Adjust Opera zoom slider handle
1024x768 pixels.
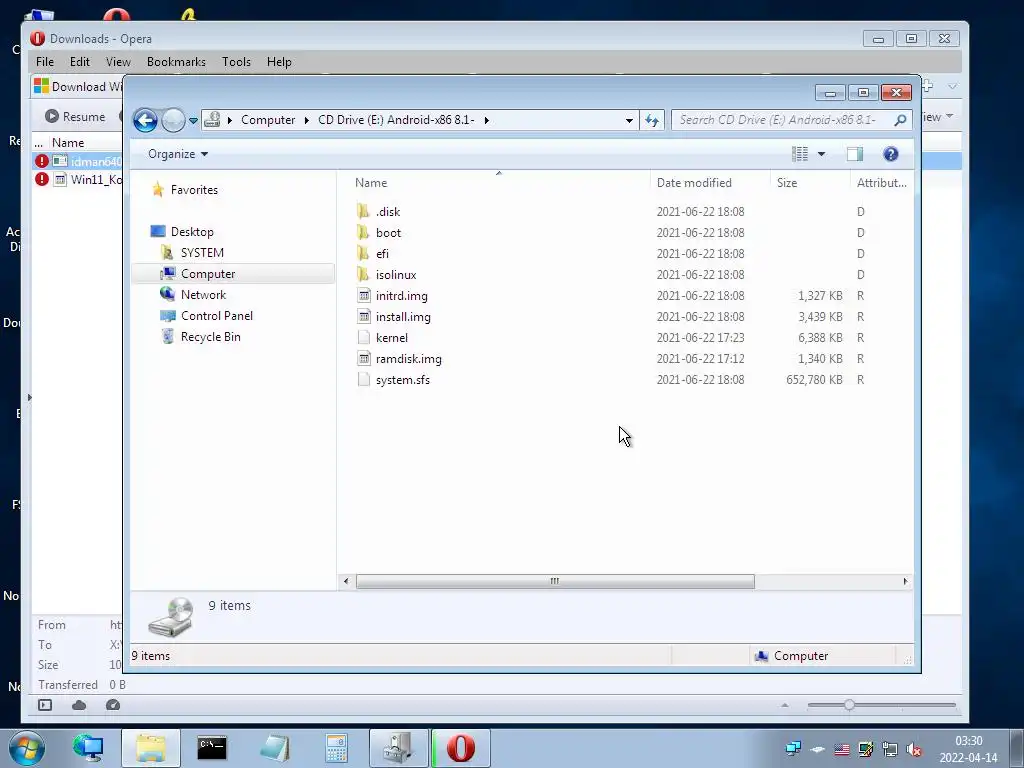click(x=849, y=705)
